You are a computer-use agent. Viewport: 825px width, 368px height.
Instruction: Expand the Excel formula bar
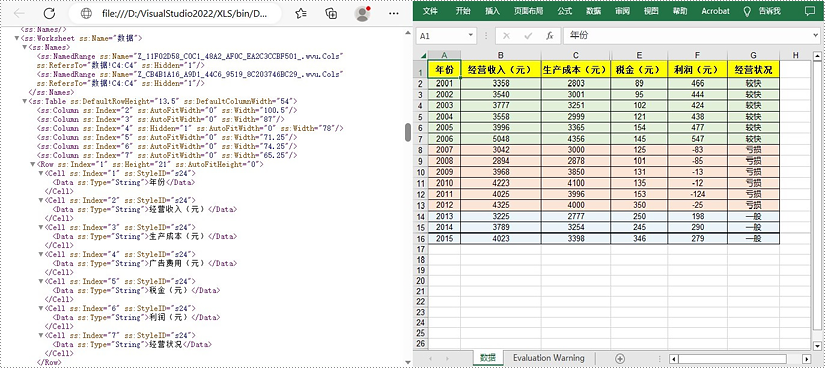pos(816,36)
